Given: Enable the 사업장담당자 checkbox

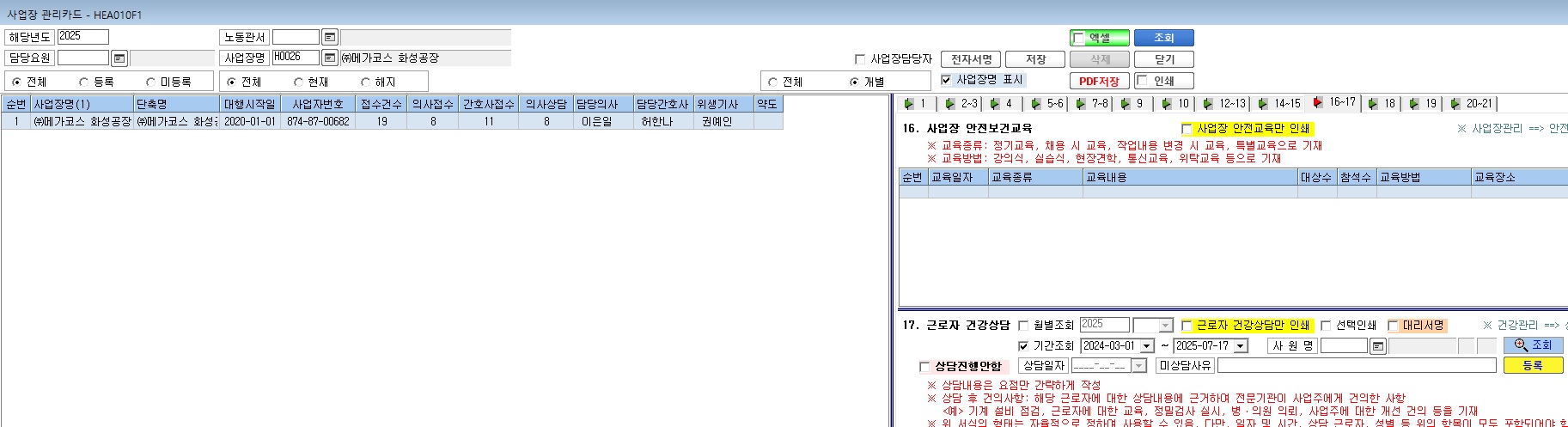Looking at the screenshot, I should (x=860, y=59).
